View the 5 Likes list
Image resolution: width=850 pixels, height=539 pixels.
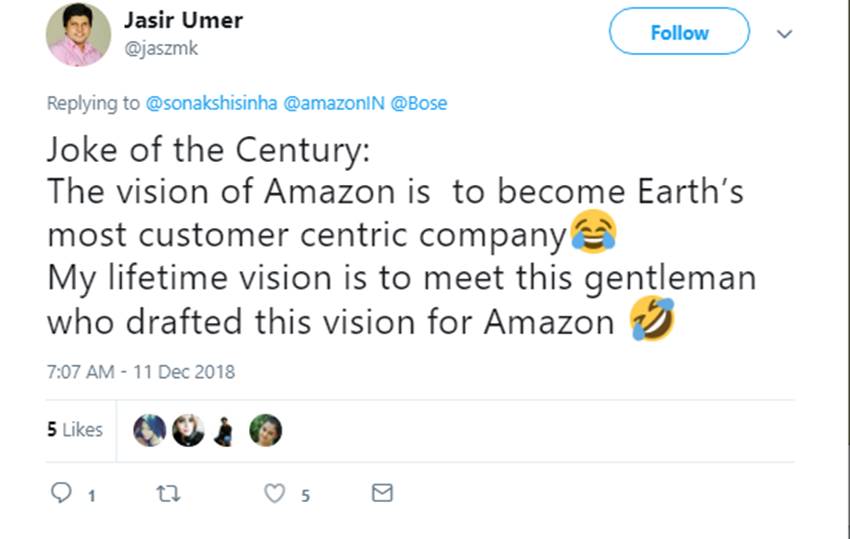(75, 429)
